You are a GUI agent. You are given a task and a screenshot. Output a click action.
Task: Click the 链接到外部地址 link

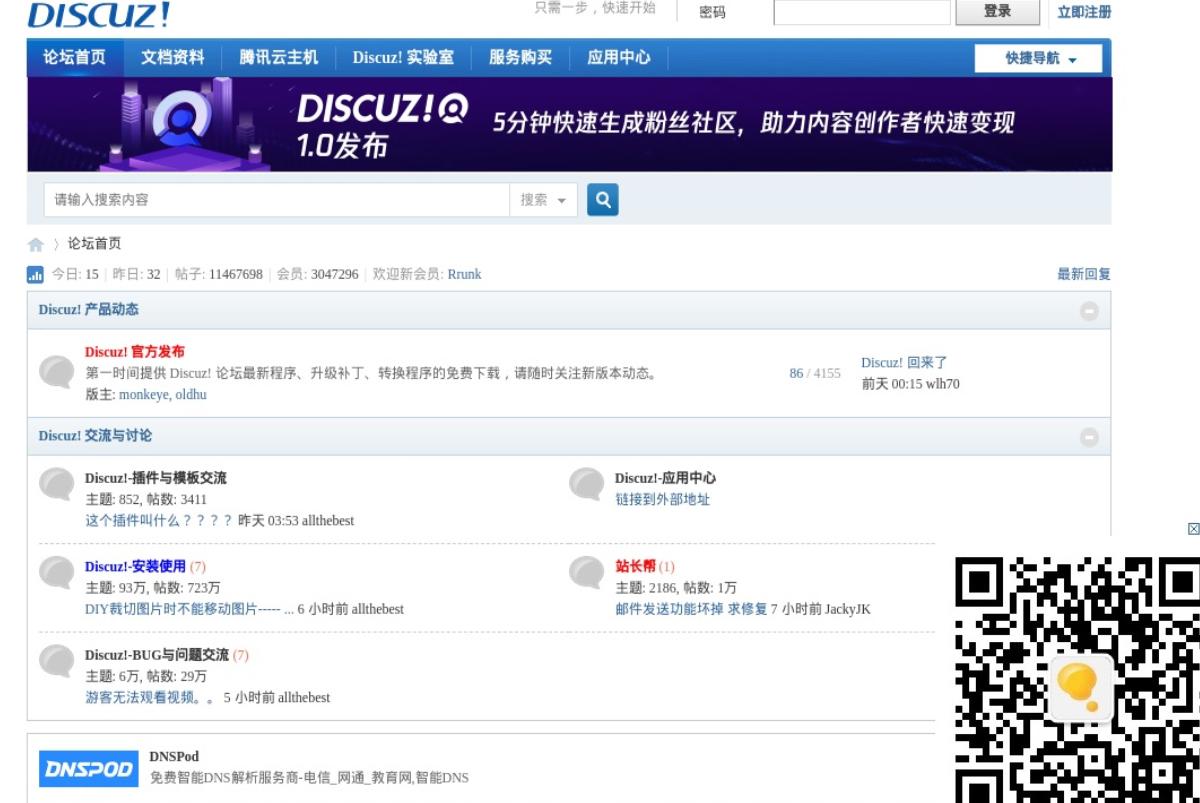point(662,499)
